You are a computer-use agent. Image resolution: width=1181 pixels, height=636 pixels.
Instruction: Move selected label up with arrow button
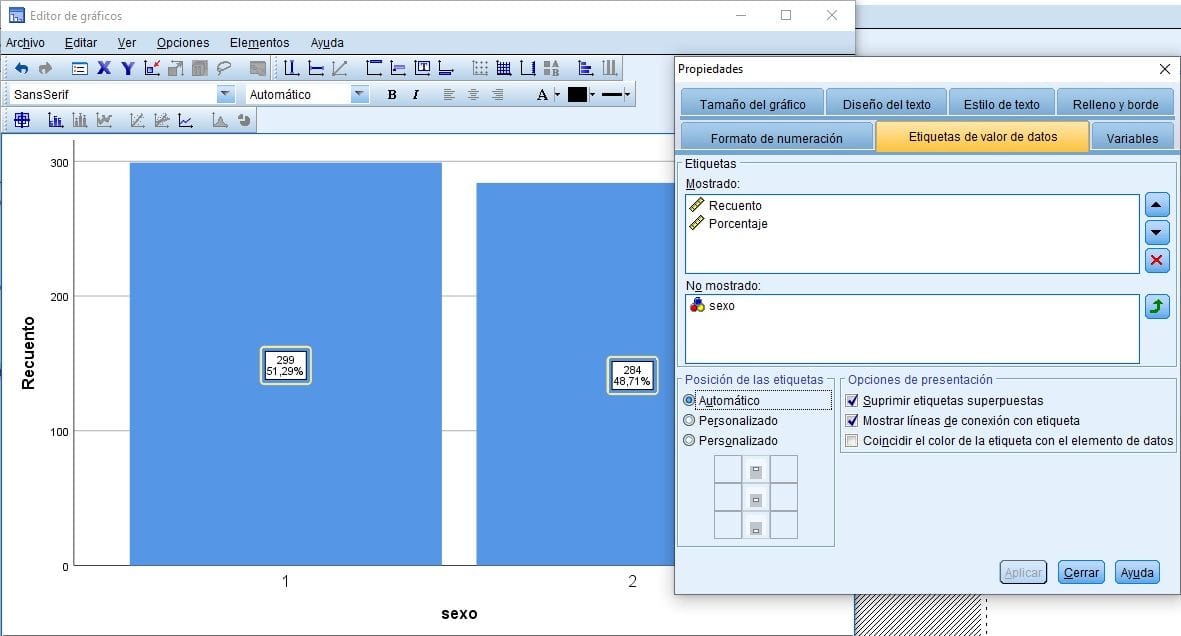(1156, 206)
